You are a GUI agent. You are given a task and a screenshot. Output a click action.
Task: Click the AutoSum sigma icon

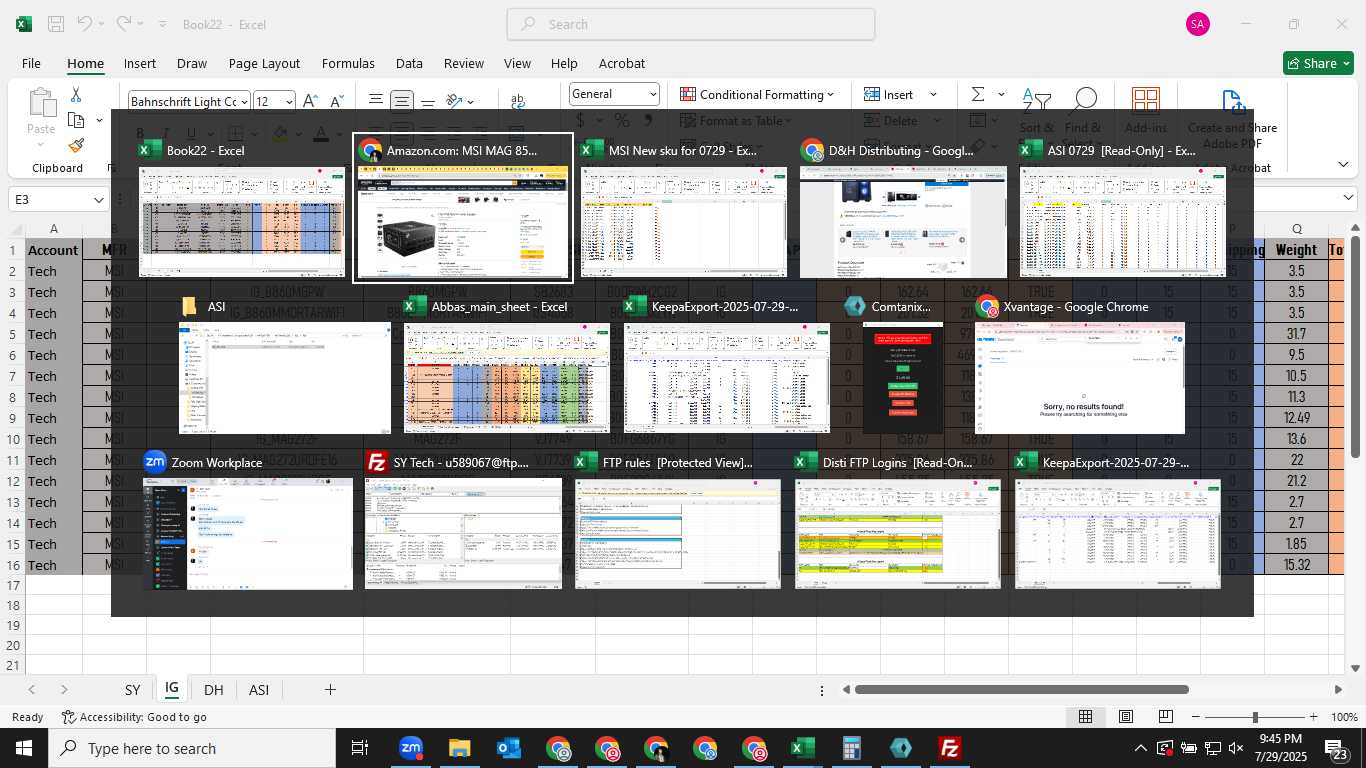(978, 94)
